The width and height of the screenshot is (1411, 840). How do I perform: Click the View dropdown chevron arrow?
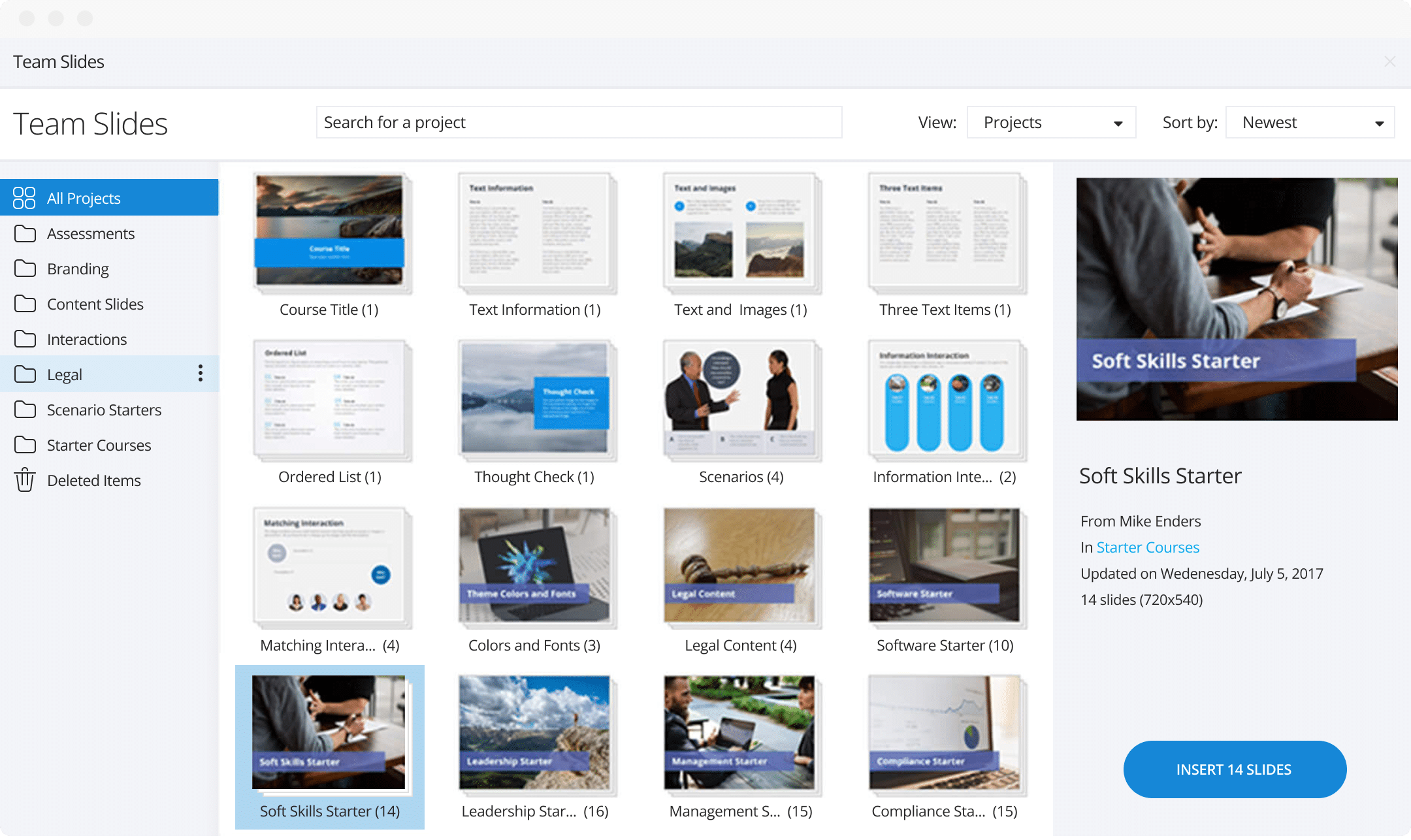click(x=1118, y=122)
